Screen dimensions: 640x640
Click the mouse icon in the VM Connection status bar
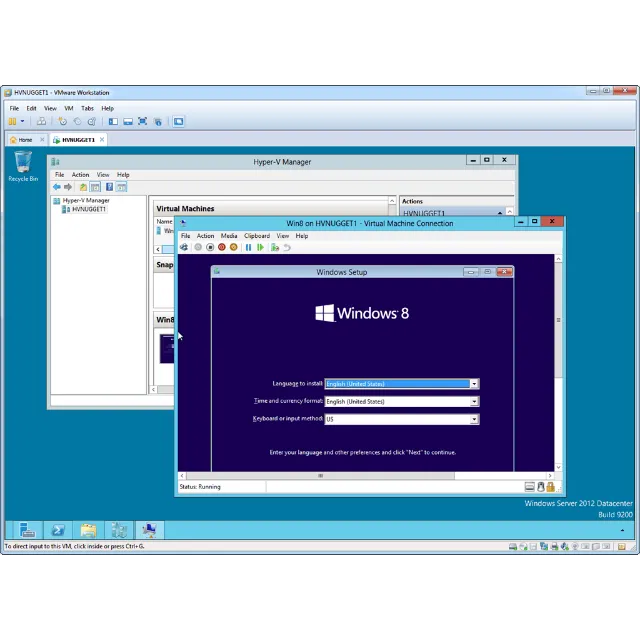point(541,487)
